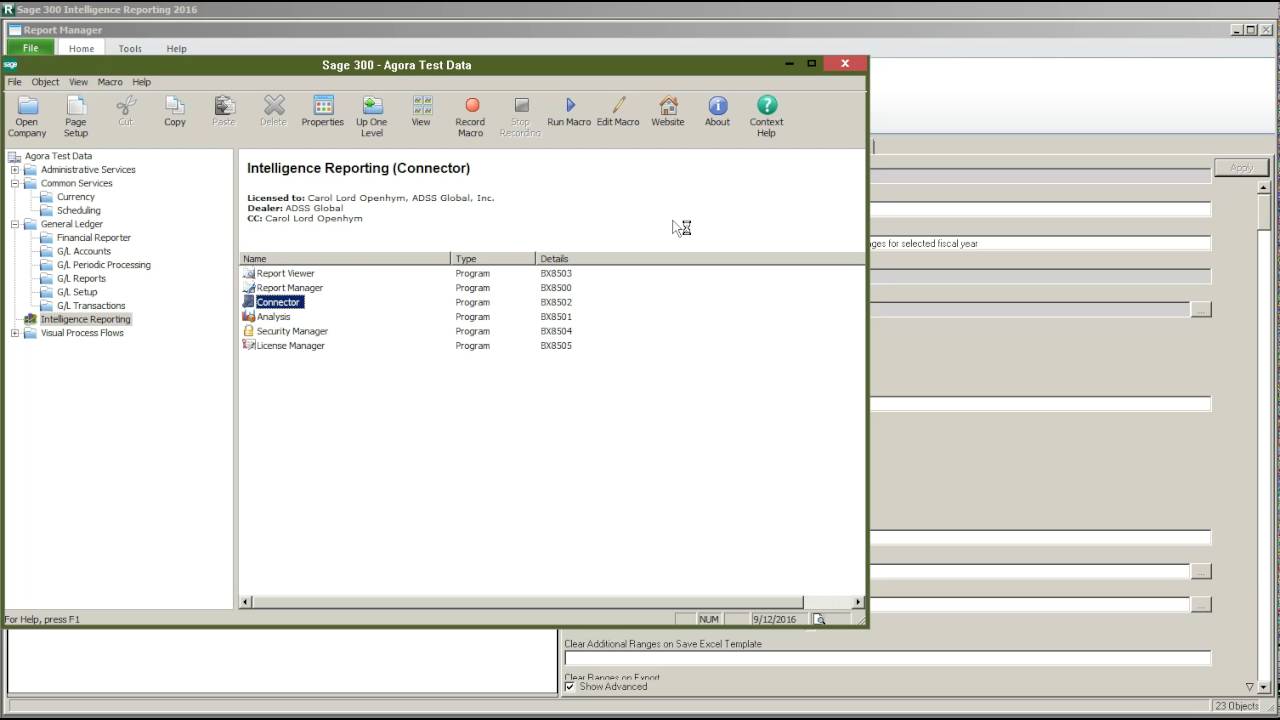Click Clear Additional Ranges input field
This screenshot has width=1280, height=720.
click(x=887, y=658)
